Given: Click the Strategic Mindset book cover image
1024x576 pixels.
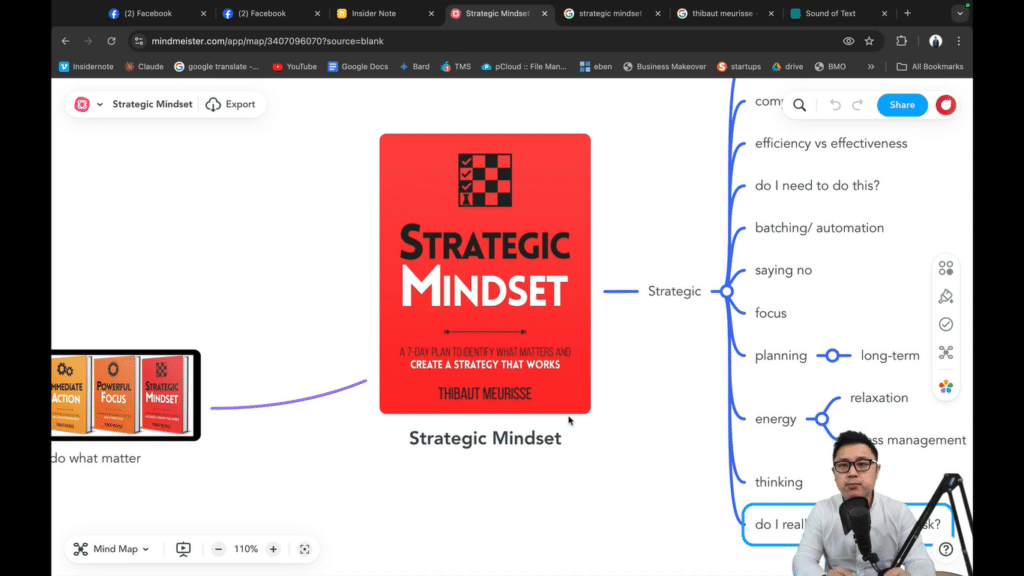Looking at the screenshot, I should [485, 274].
